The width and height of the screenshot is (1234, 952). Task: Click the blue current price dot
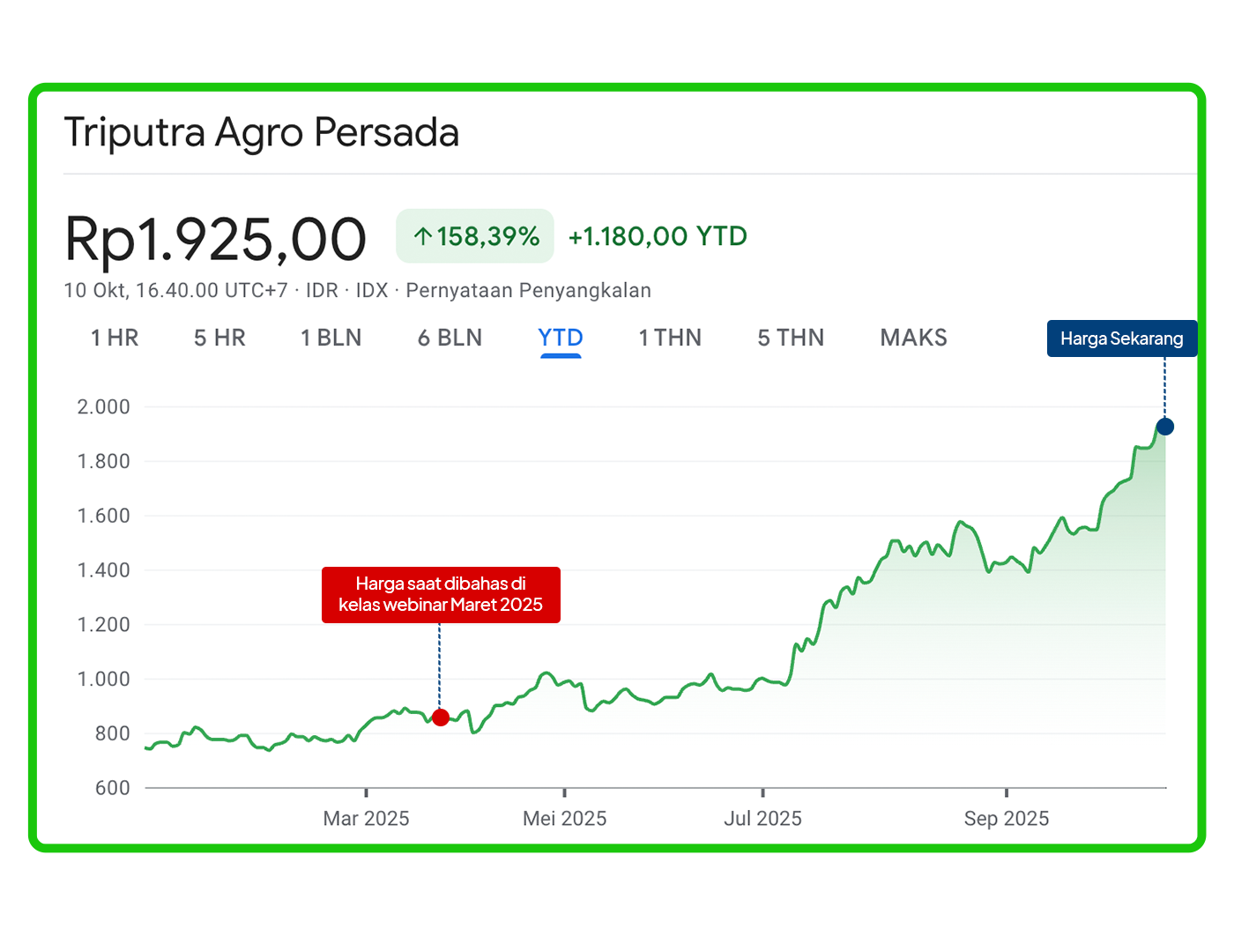click(x=1164, y=427)
